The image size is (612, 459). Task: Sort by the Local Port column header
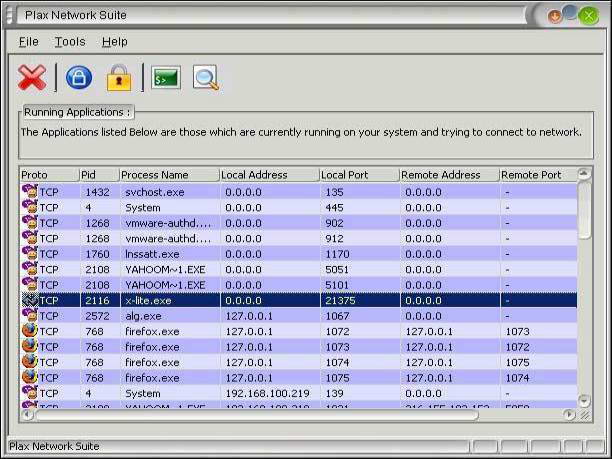[x=360, y=175]
